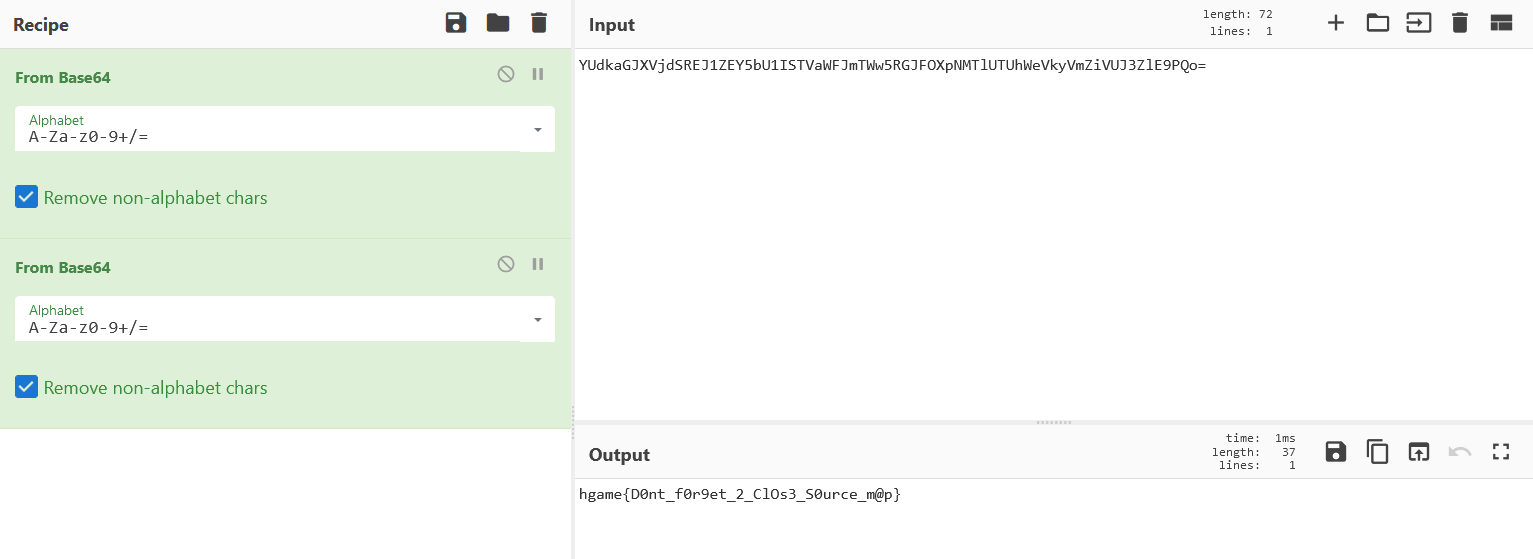
Task: Click into the Base64 input text
Action: coord(892,66)
